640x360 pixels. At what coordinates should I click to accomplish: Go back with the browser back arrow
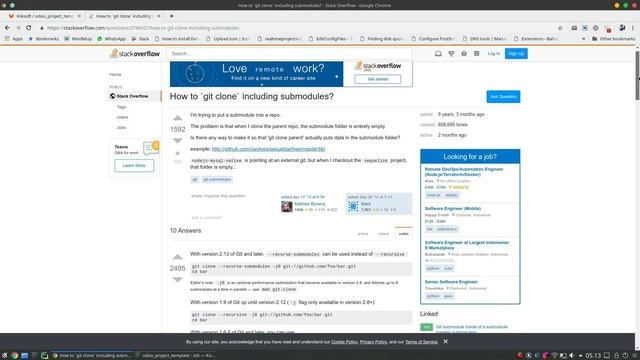pyautogui.click(x=7, y=28)
